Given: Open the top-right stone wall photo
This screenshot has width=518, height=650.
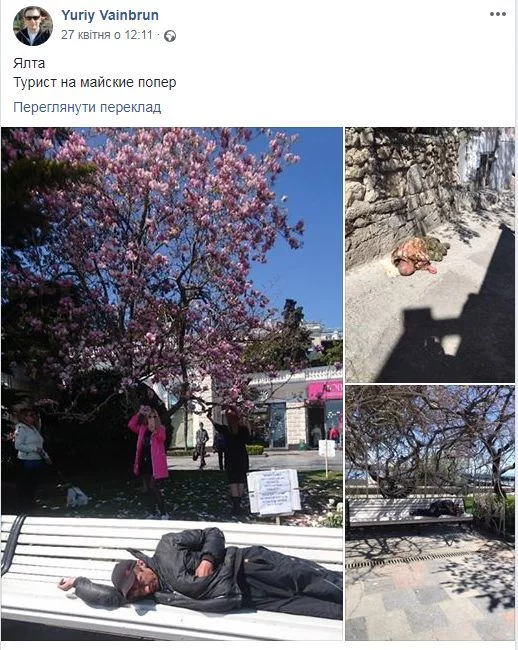Looking at the screenshot, I should tap(430, 255).
